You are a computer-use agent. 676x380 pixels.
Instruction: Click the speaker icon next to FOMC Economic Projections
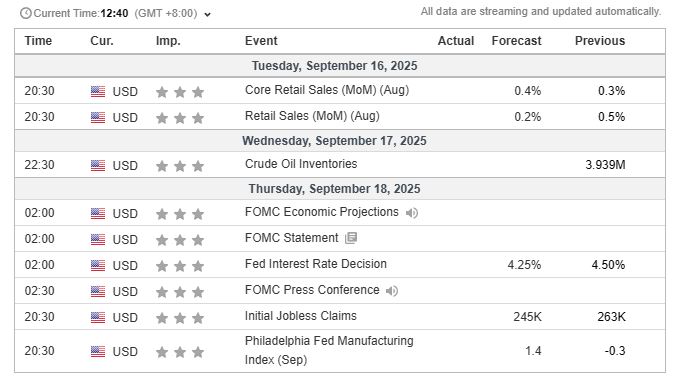[x=412, y=213]
